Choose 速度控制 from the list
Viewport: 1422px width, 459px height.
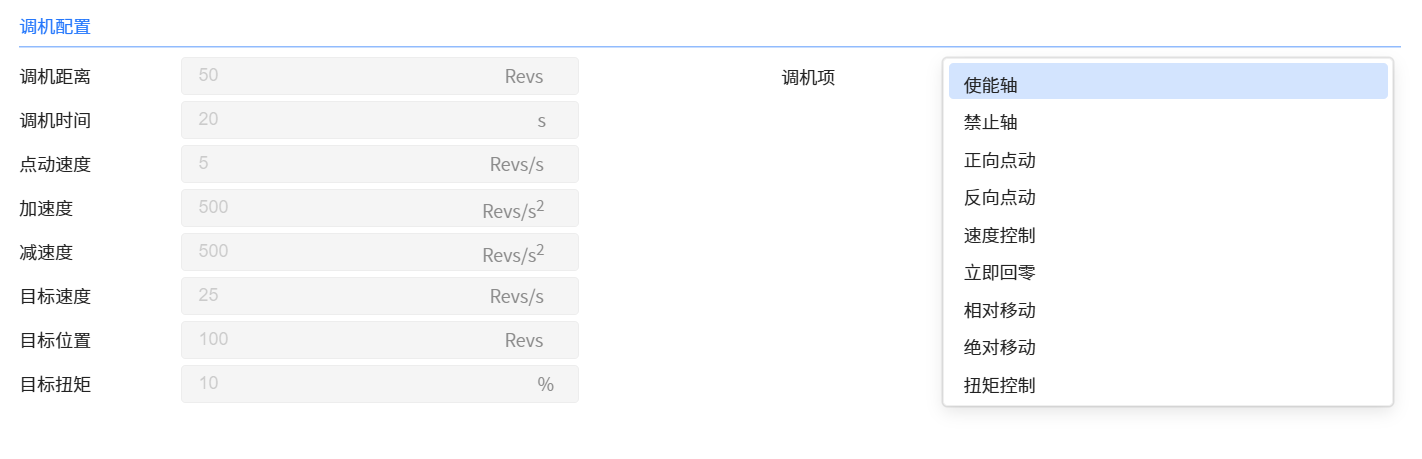(x=1167, y=235)
